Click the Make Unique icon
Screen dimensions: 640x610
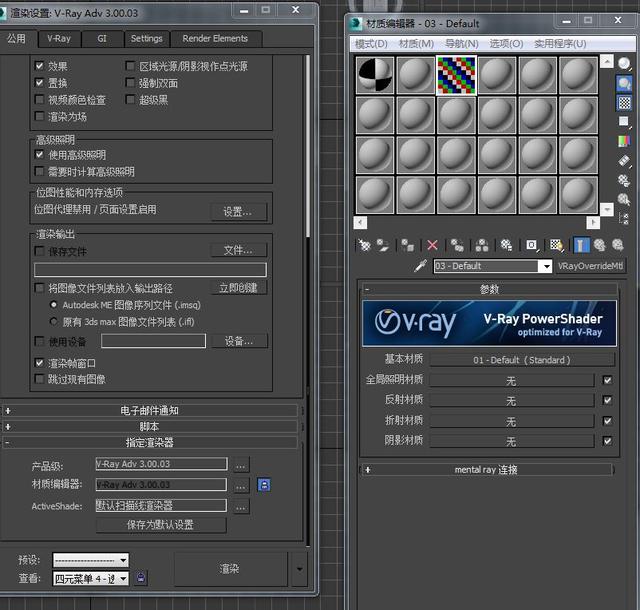pyautogui.click(x=482, y=245)
